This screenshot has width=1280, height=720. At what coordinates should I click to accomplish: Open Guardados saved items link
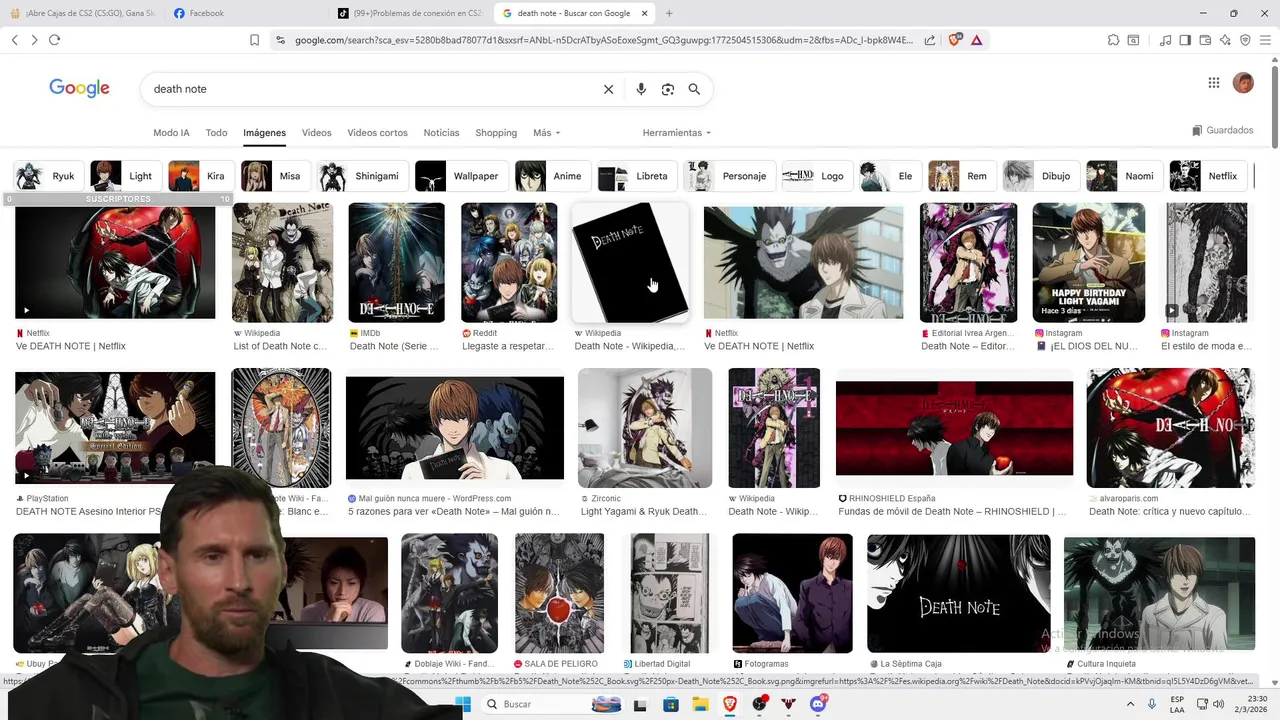click(1222, 130)
